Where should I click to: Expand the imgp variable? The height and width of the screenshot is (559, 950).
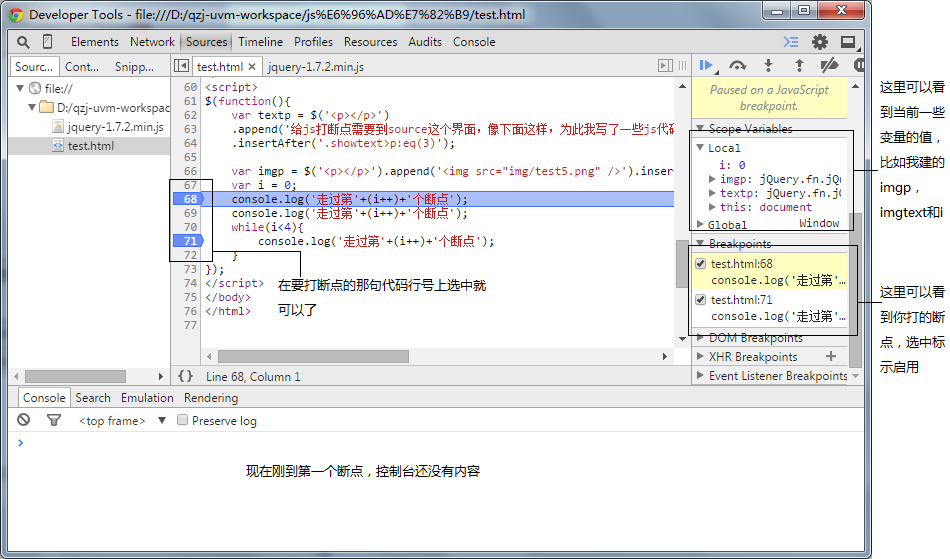712,179
